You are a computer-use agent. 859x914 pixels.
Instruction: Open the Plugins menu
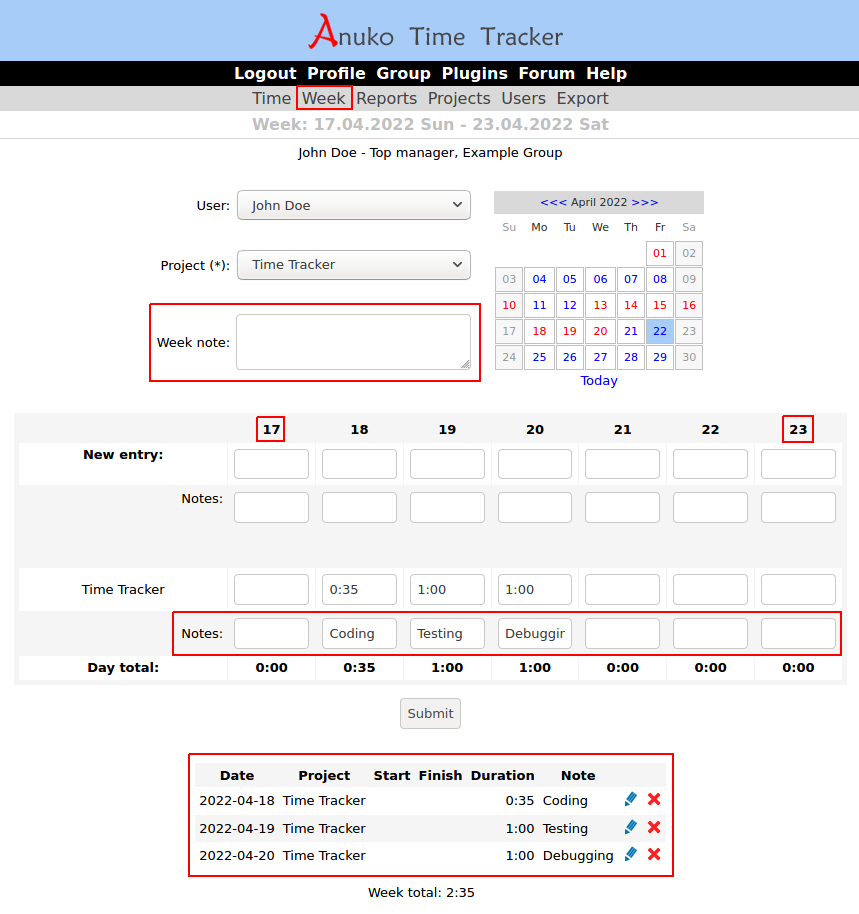click(x=474, y=73)
